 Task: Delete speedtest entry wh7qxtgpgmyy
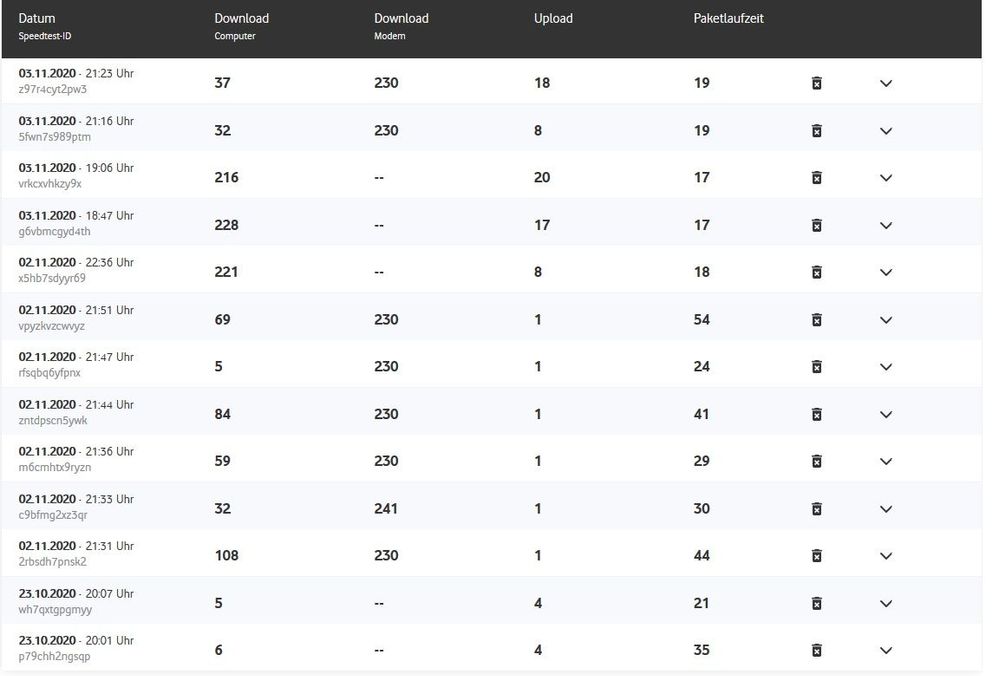pyautogui.click(x=816, y=603)
